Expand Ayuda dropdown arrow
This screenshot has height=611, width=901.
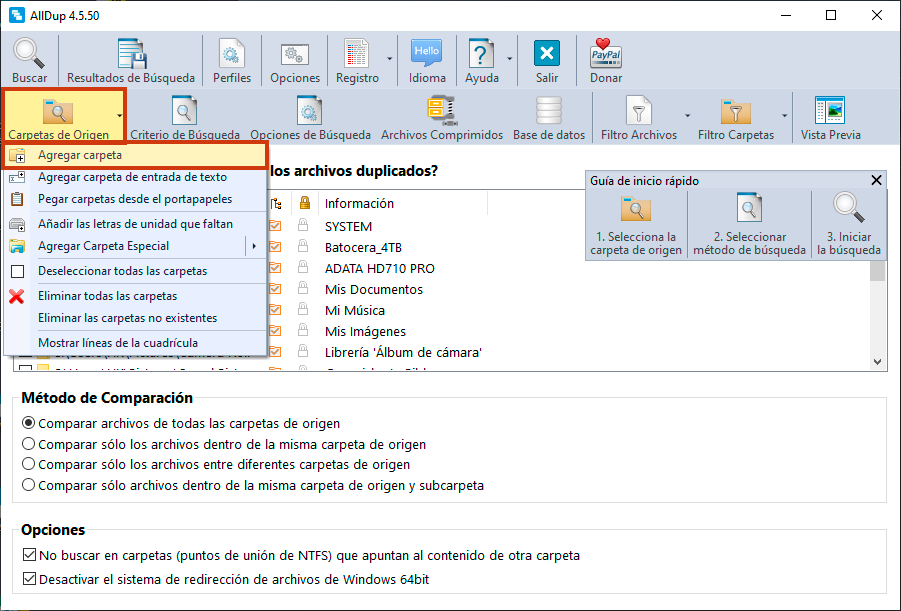[x=509, y=59]
